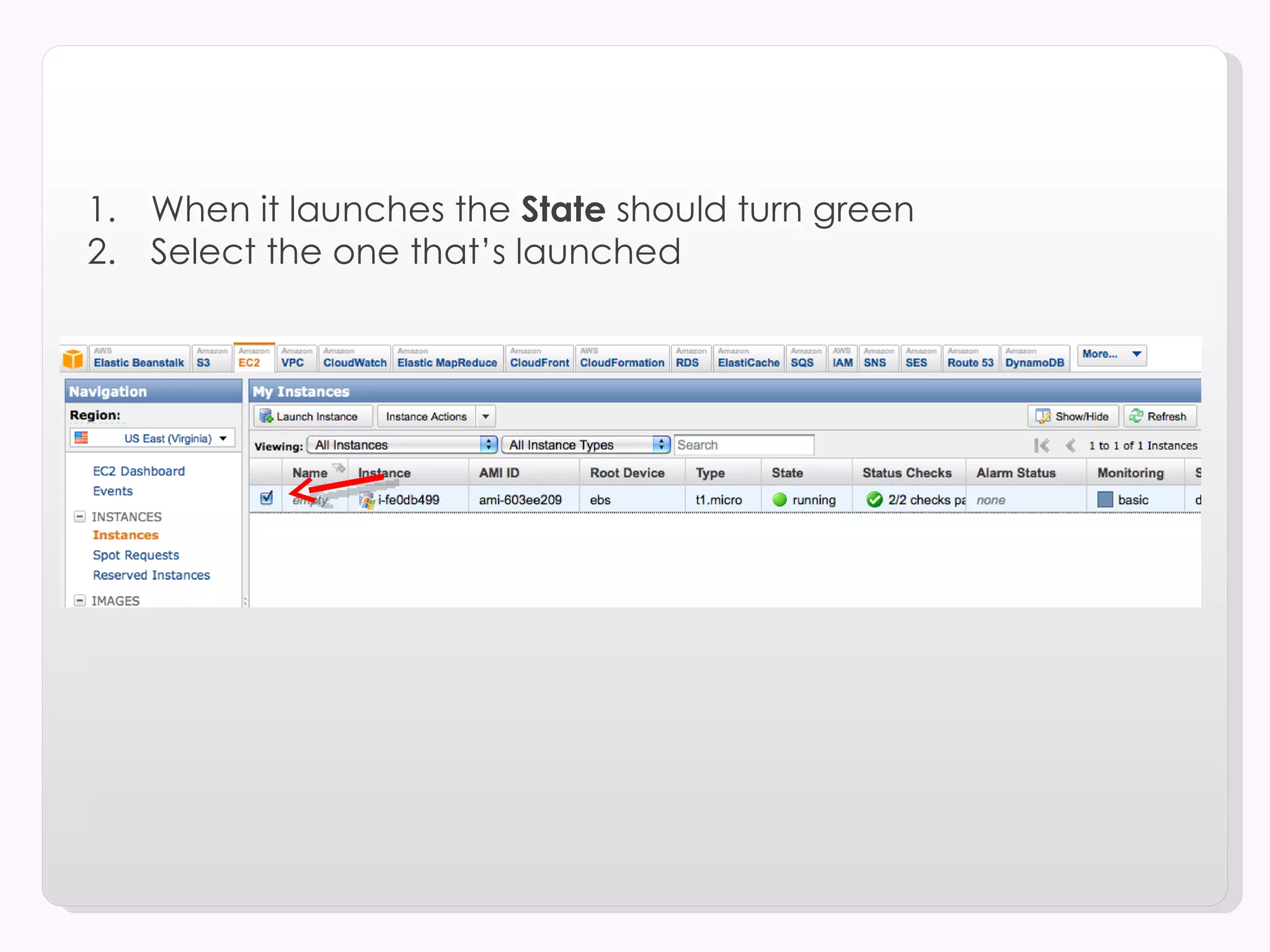Viewport: 1270px width, 952px height.
Task: Open the Region dropdown US East (Virginia)
Action: (x=153, y=438)
